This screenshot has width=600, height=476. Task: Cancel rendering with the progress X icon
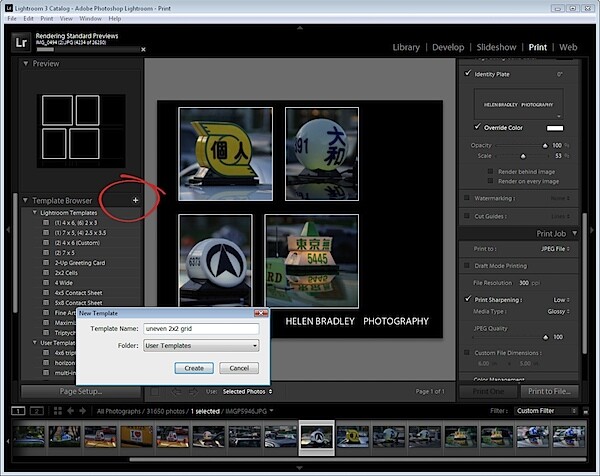(143, 49)
